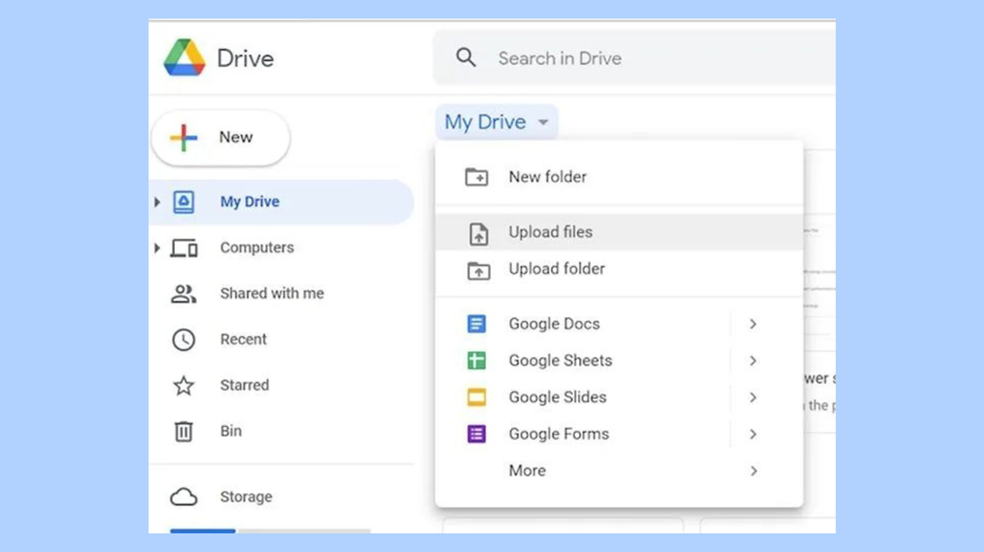Choose New folder from the menu
Image resolution: width=984 pixels, height=552 pixels.
619,177
